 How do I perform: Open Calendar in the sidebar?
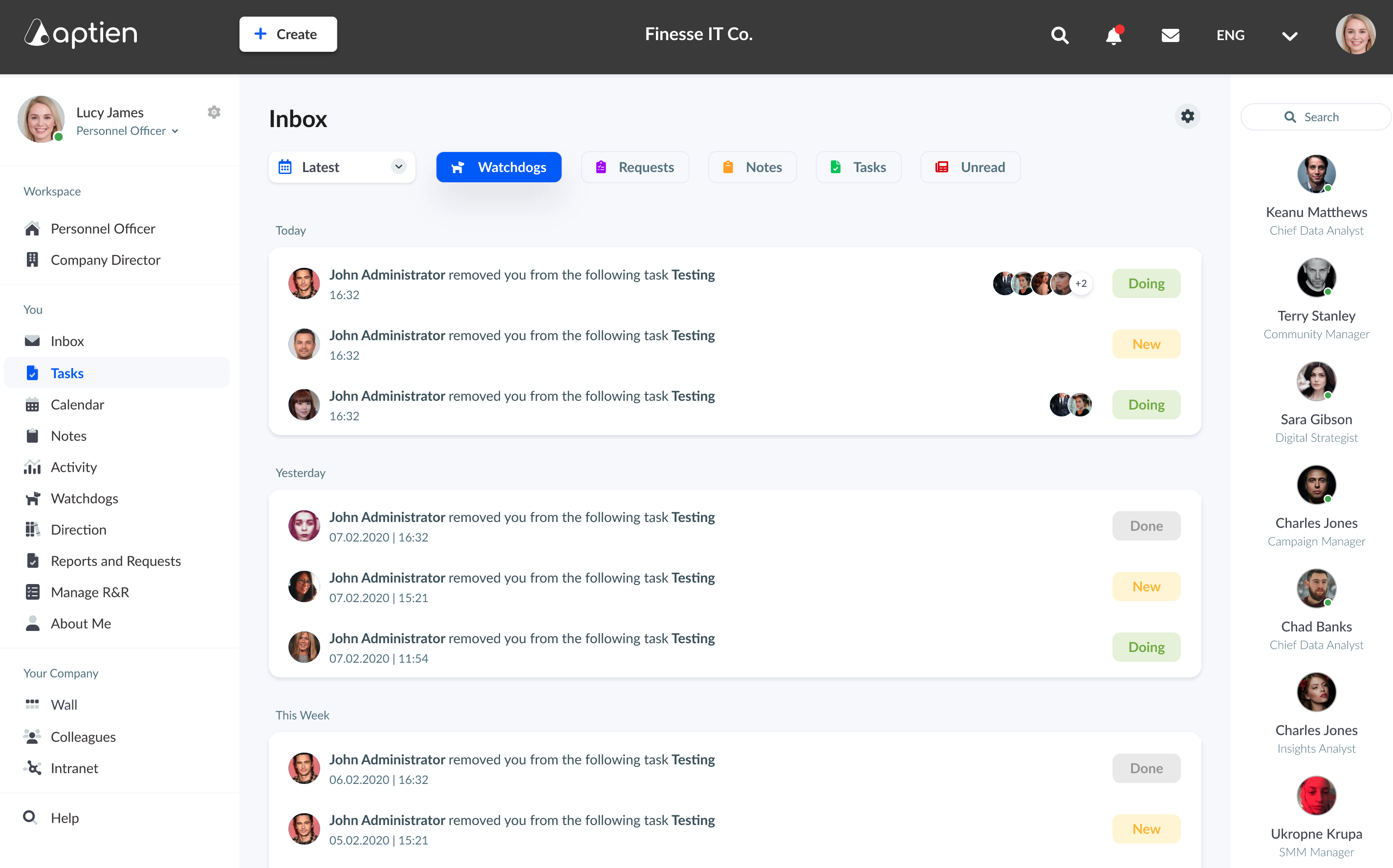click(77, 405)
